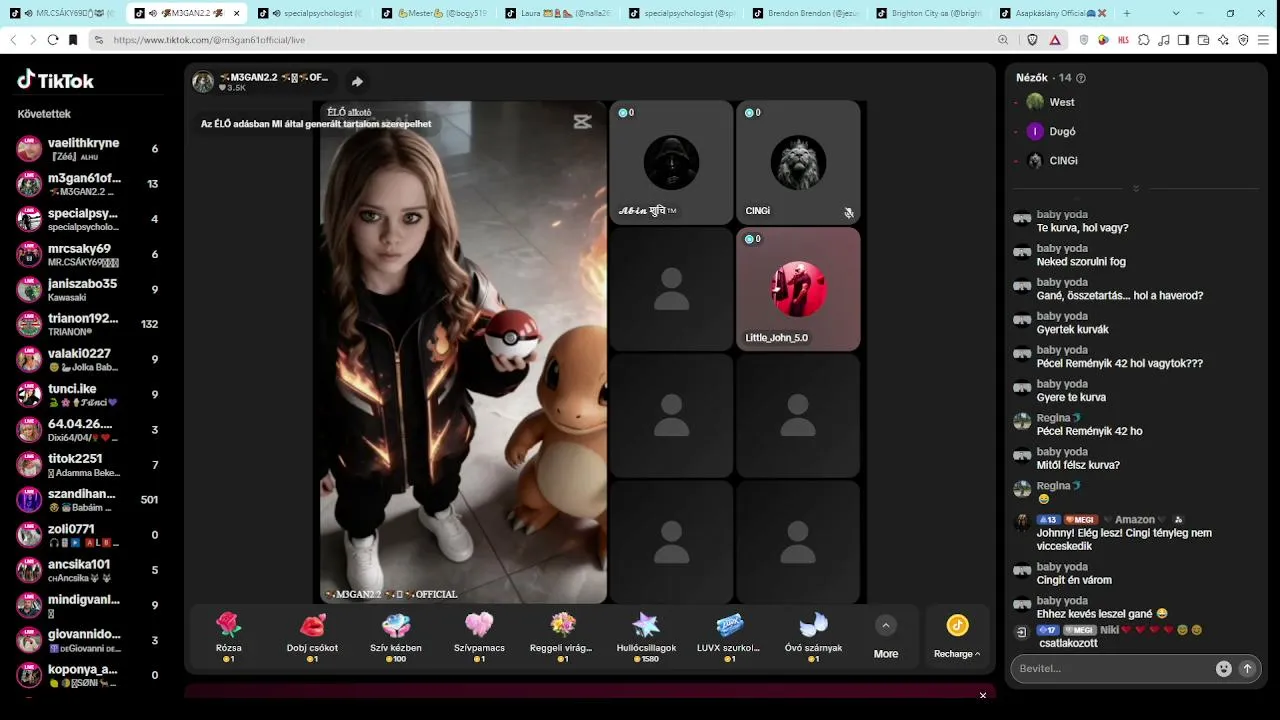Go back using the browser back arrow
This screenshot has width=1280, height=720.
pyautogui.click(x=13, y=40)
